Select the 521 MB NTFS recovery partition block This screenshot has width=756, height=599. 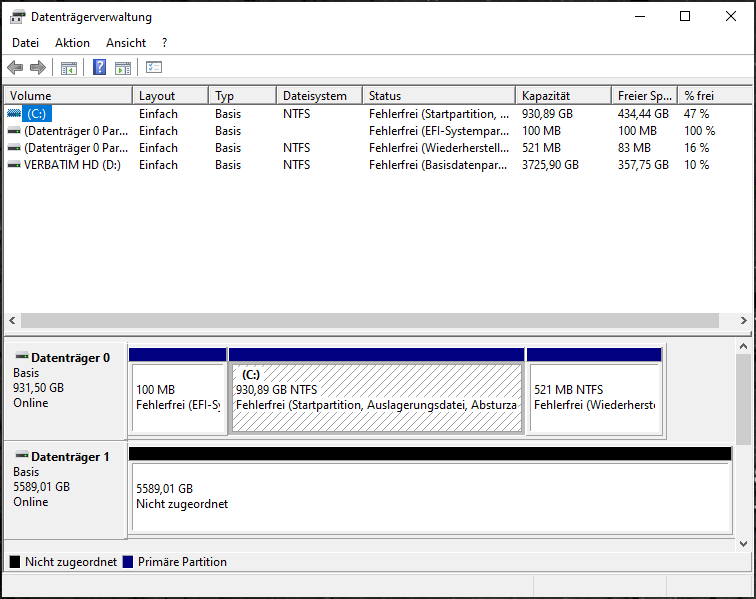(594, 391)
